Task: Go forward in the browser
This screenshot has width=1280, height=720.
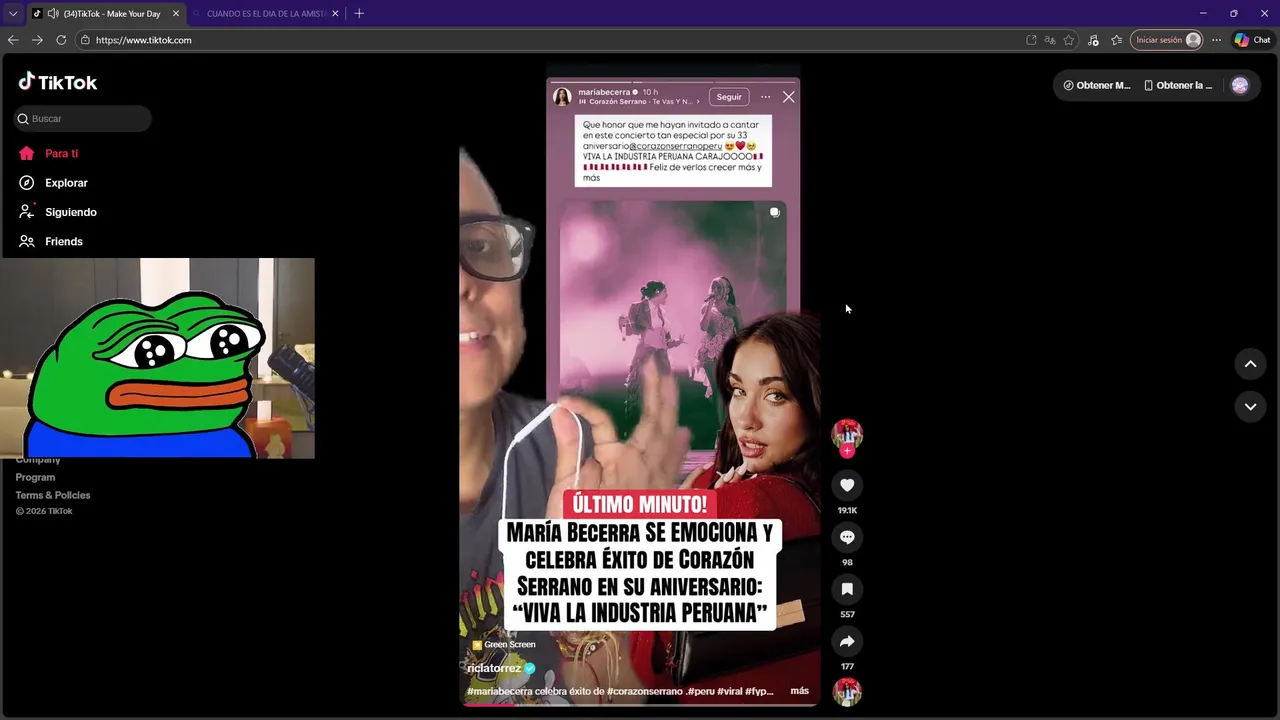Action: (x=37, y=40)
